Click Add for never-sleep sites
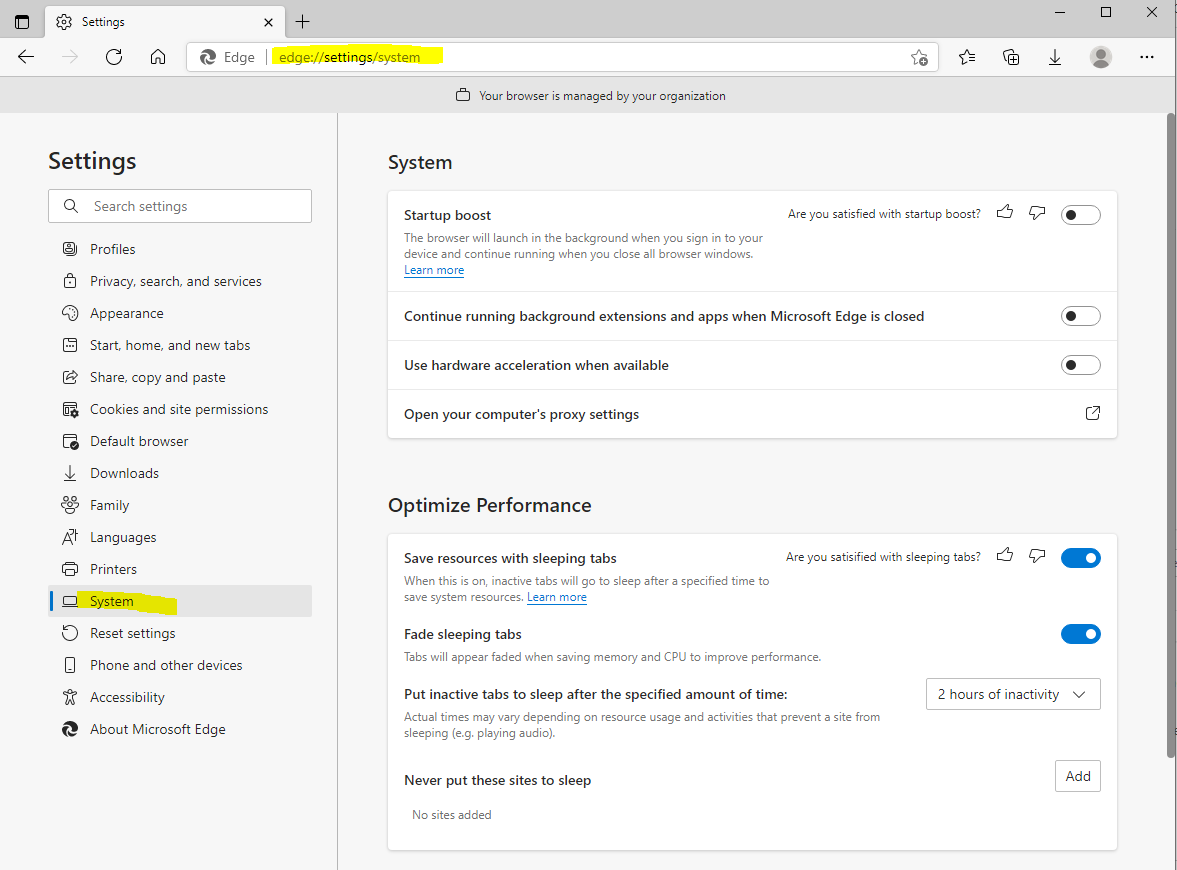1177x870 pixels. pyautogui.click(x=1077, y=776)
